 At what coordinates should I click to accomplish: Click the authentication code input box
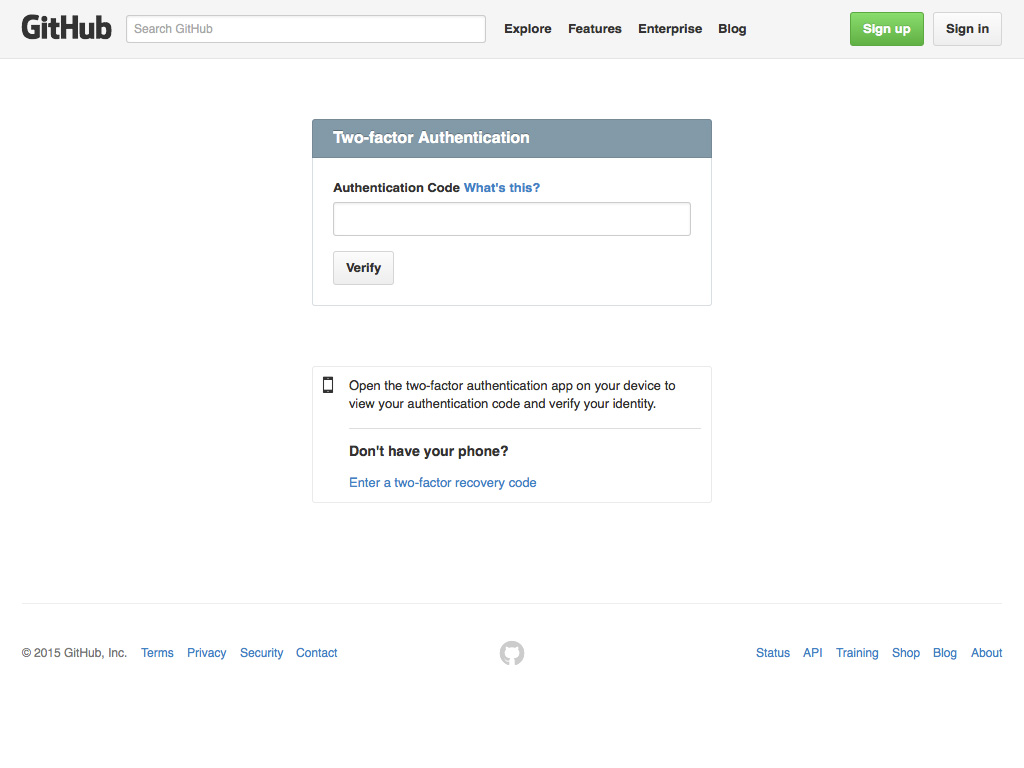[x=511, y=218]
